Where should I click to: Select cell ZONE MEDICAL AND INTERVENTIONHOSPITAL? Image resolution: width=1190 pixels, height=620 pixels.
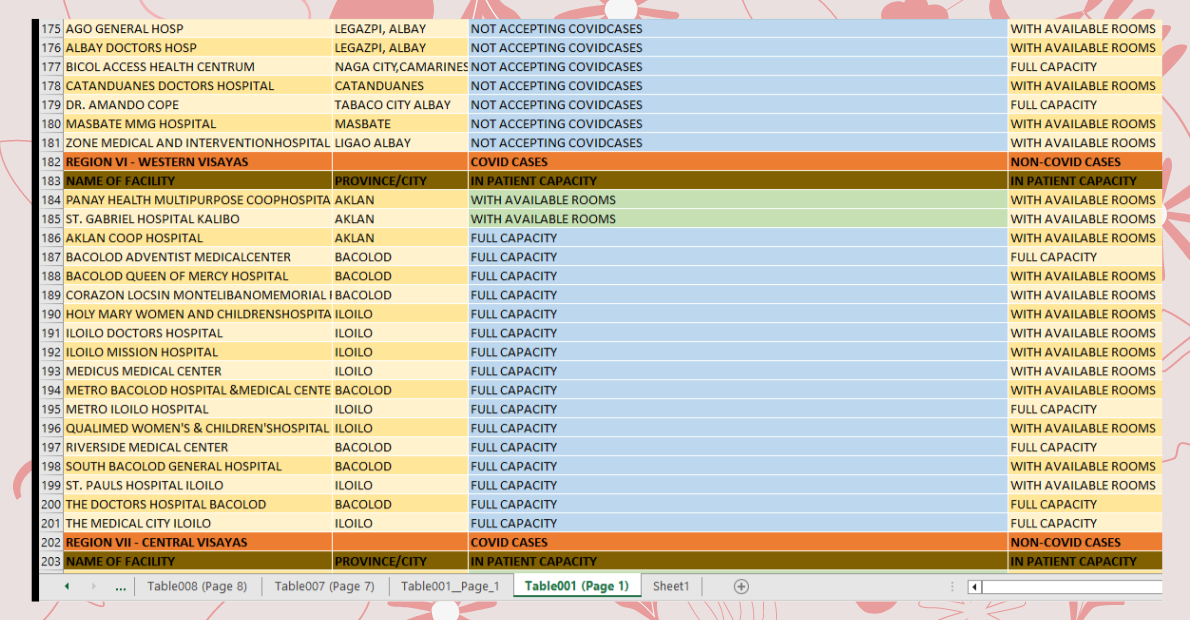tap(197, 143)
